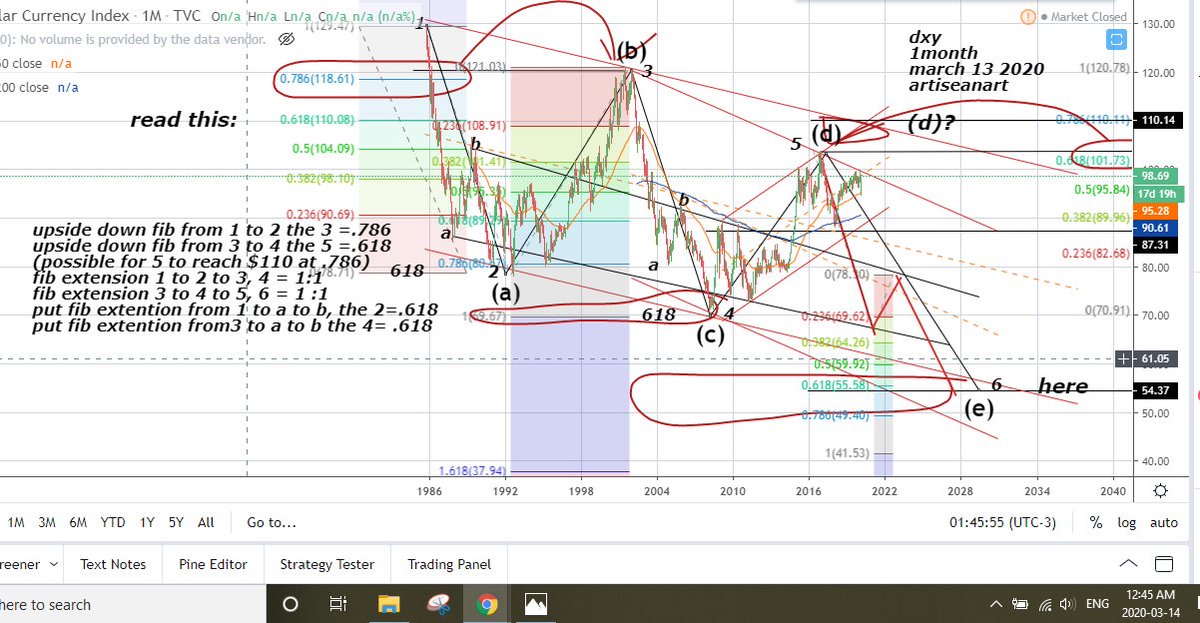
Task: Switch to Chrome in taskbar
Action: 487,604
